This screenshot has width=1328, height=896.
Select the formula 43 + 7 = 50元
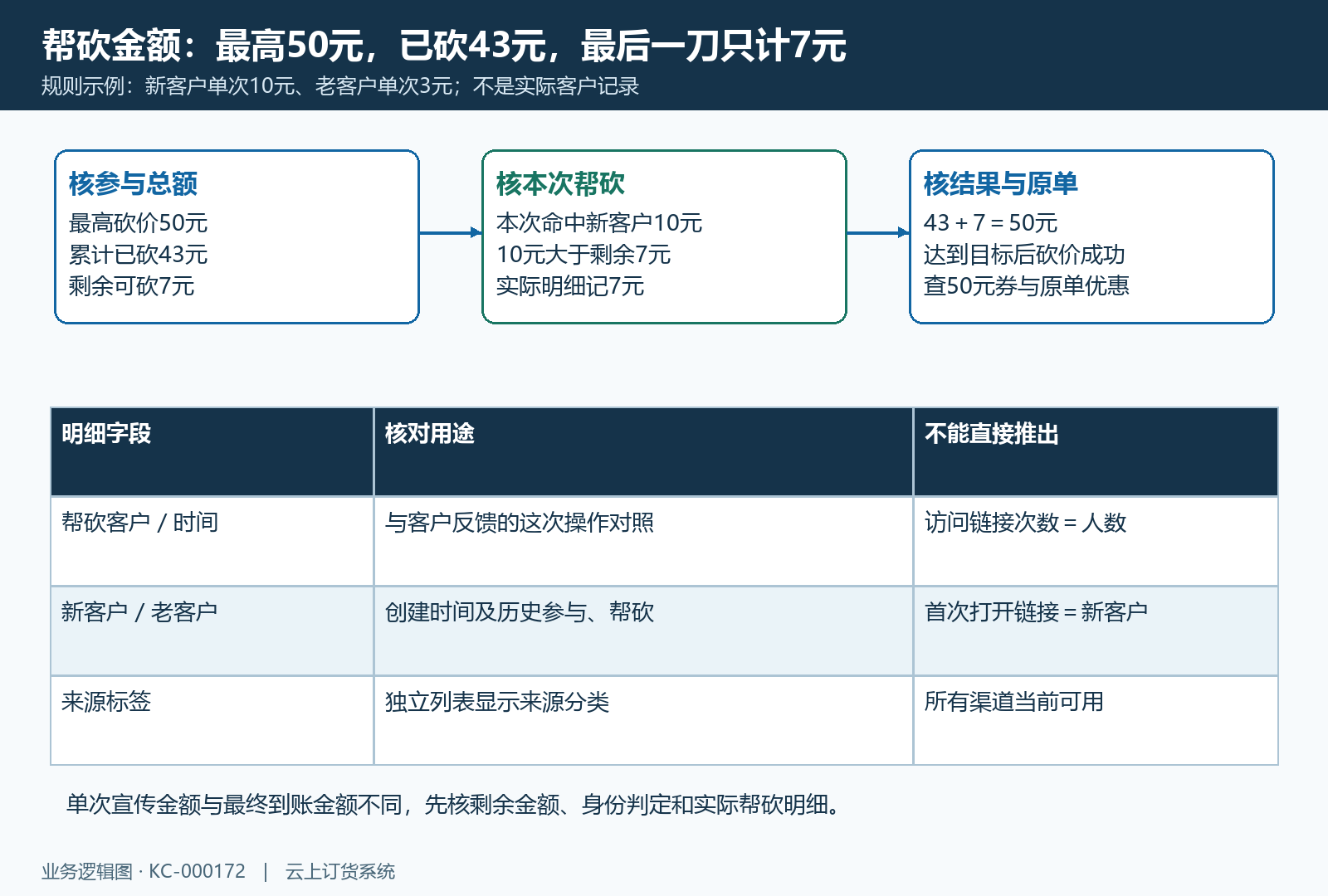pyautogui.click(x=990, y=222)
